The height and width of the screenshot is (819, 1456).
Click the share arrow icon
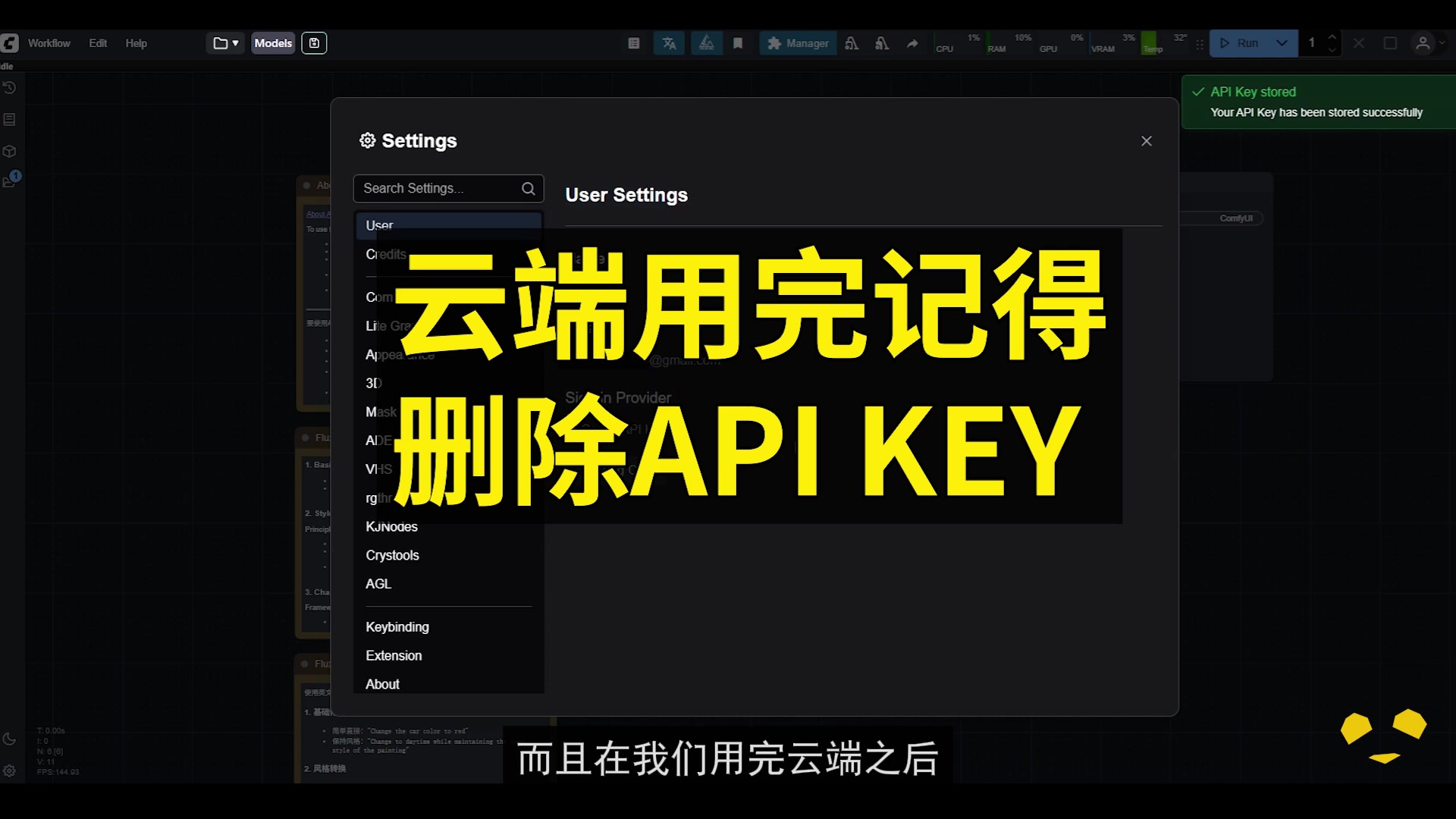pyautogui.click(x=912, y=43)
